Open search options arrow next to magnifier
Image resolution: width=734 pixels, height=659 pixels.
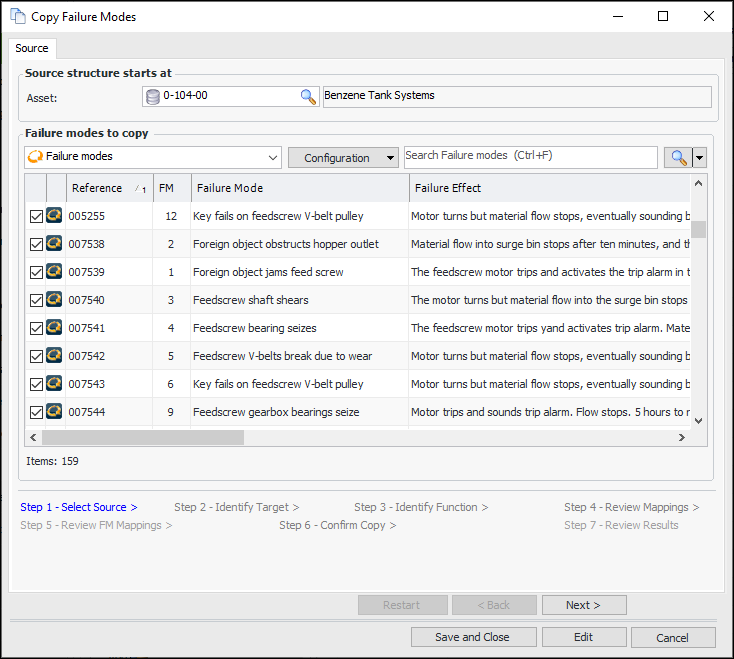click(700, 157)
